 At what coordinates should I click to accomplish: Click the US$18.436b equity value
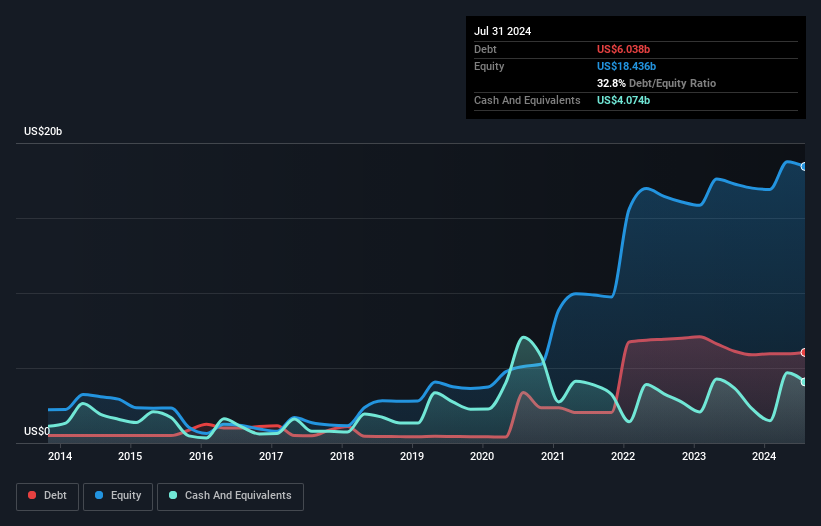(627, 66)
